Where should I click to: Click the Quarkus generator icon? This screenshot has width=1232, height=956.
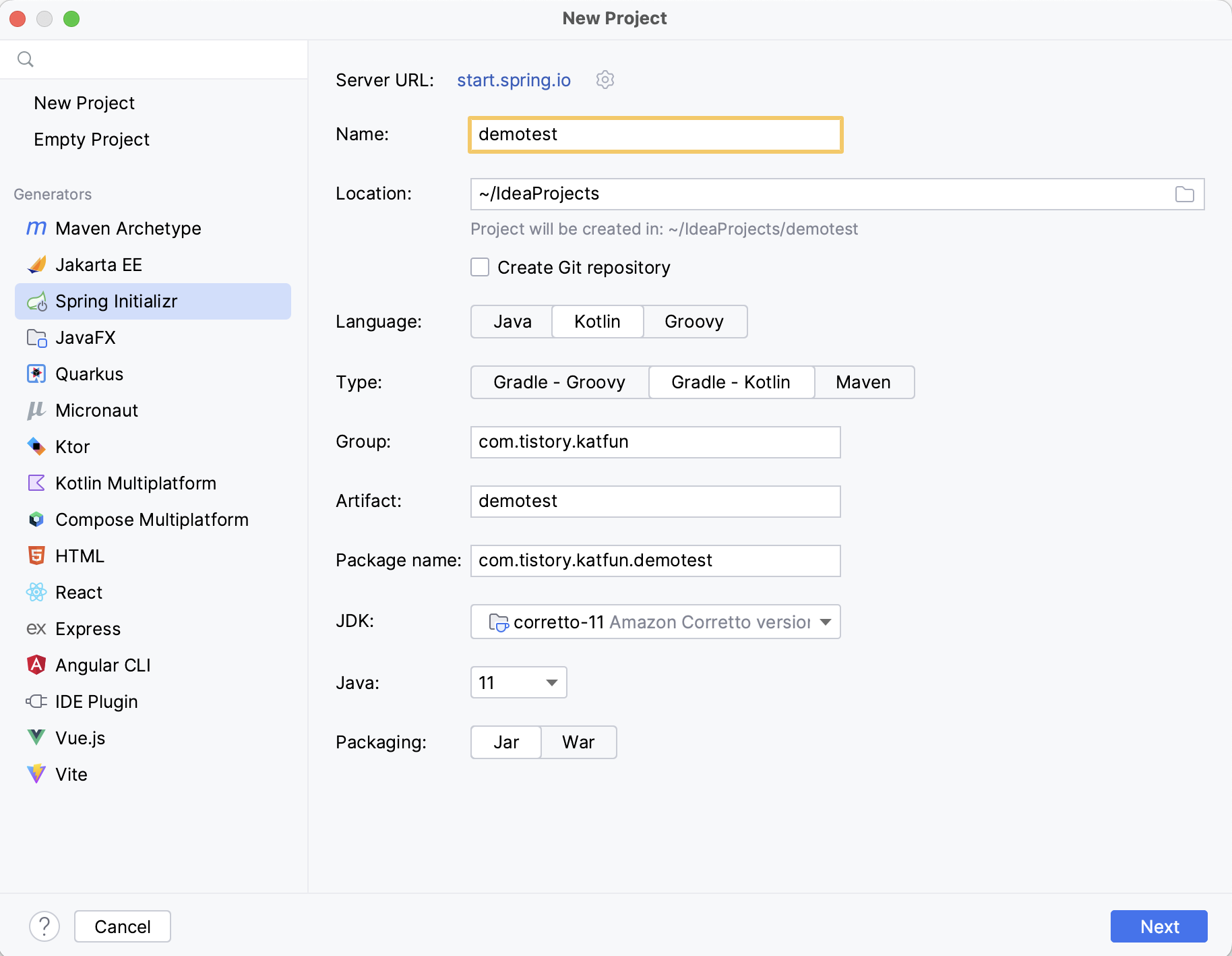[36, 374]
